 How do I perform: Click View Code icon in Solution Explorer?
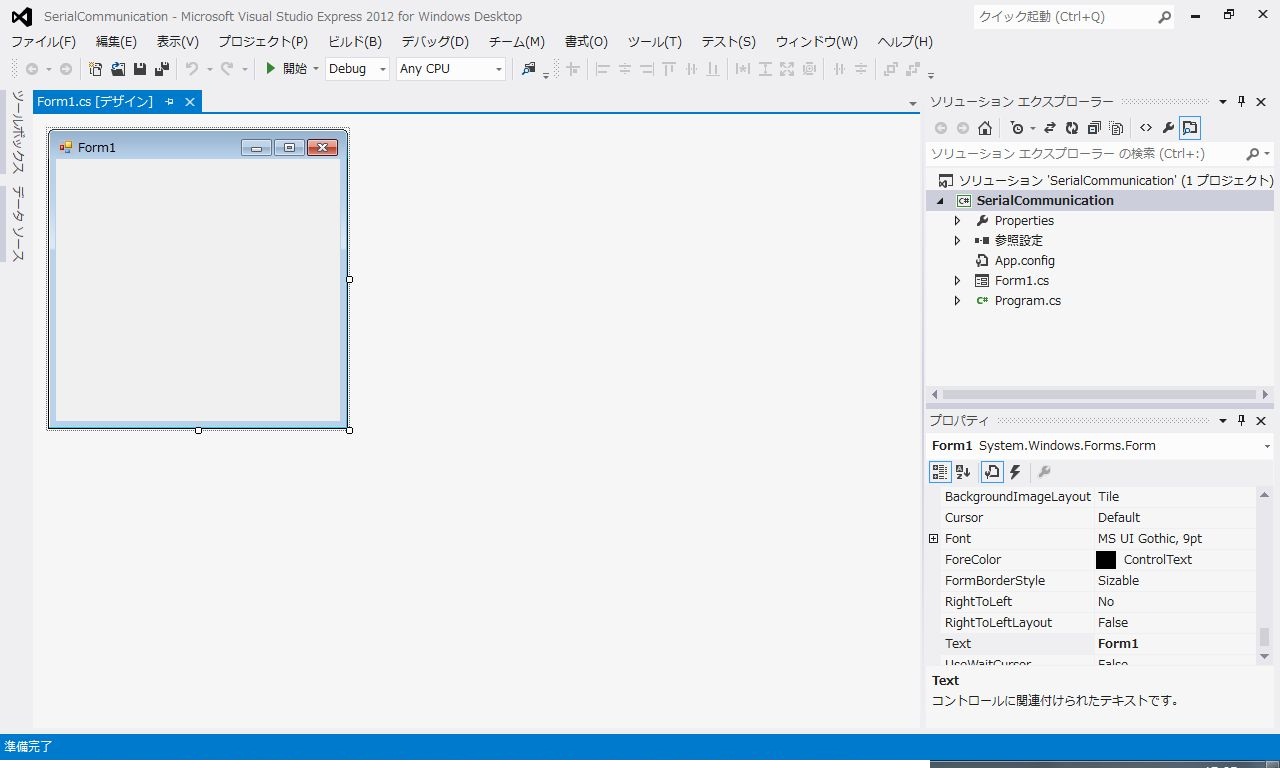(x=1146, y=128)
